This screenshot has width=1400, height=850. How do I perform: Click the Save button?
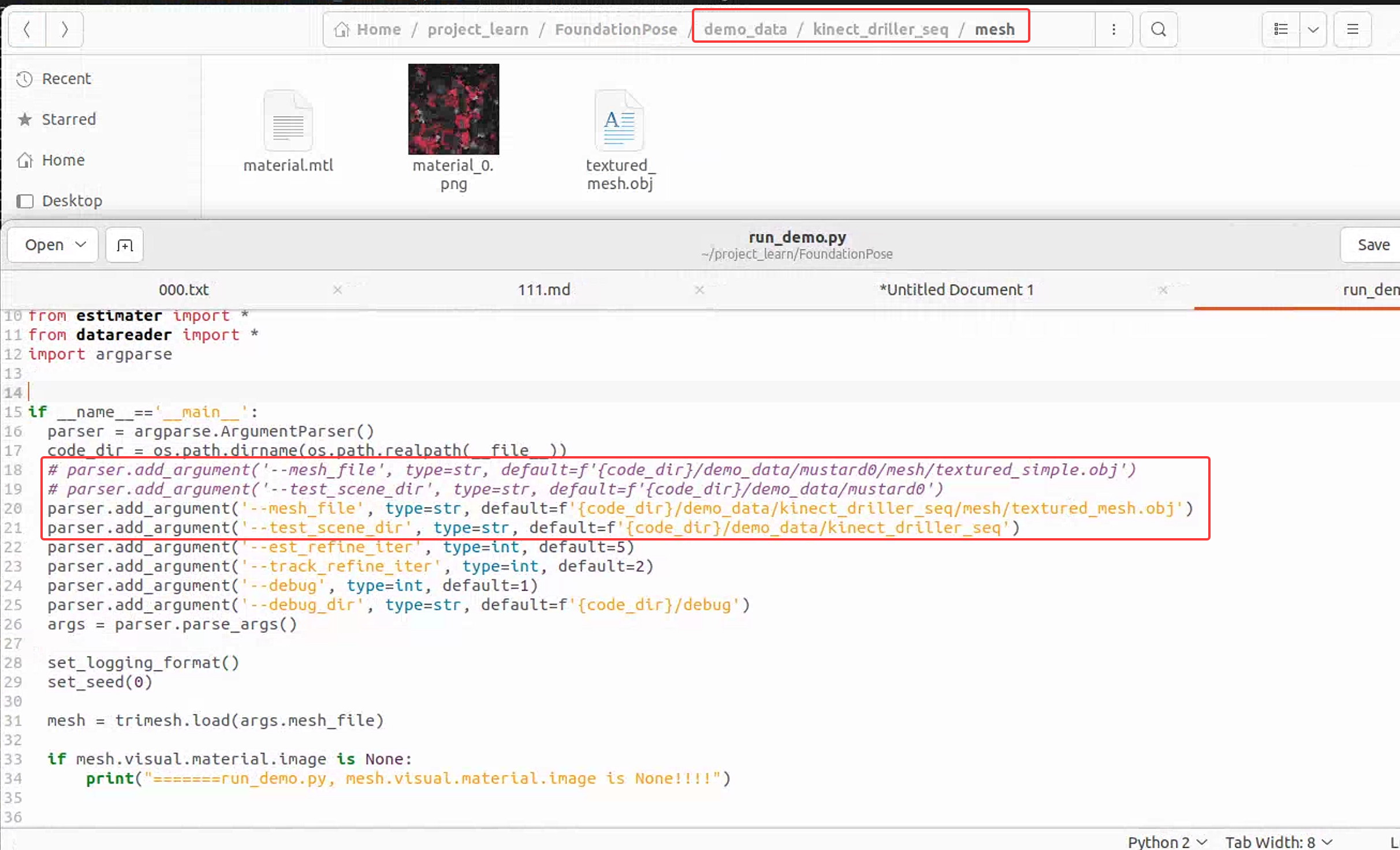coord(1373,245)
